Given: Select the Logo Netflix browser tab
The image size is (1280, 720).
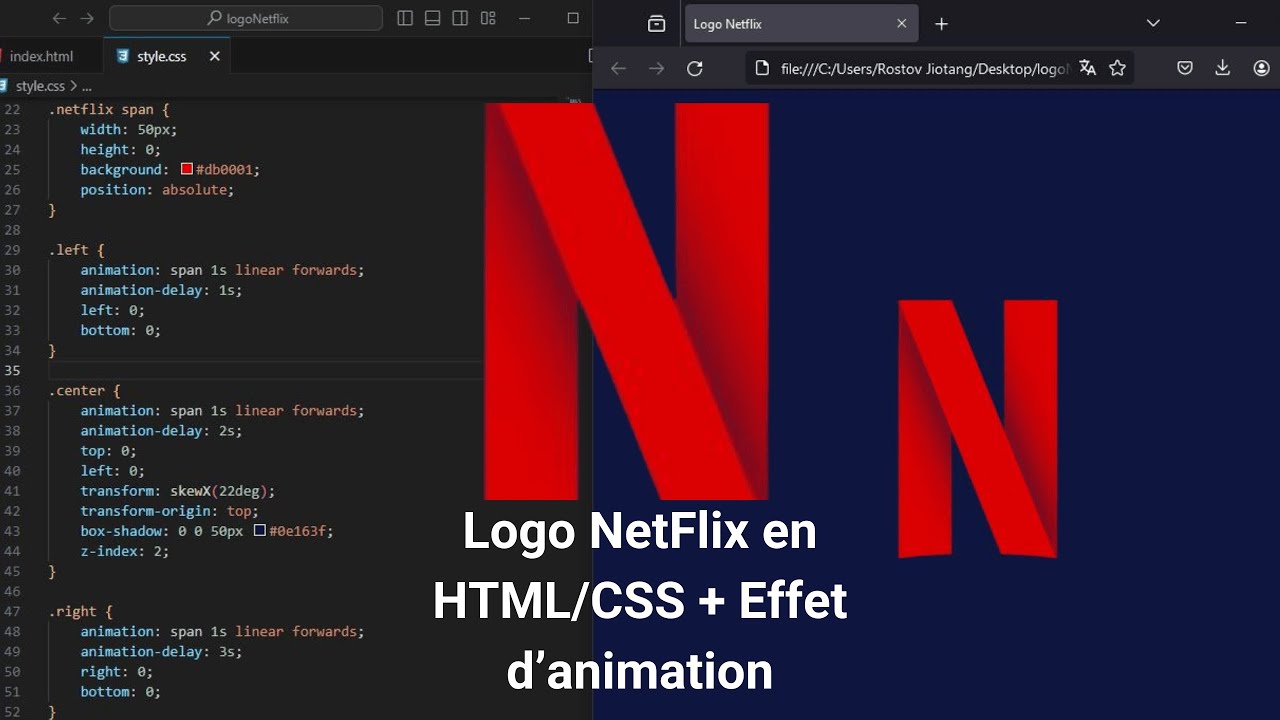Looking at the screenshot, I should pyautogui.click(x=801, y=23).
